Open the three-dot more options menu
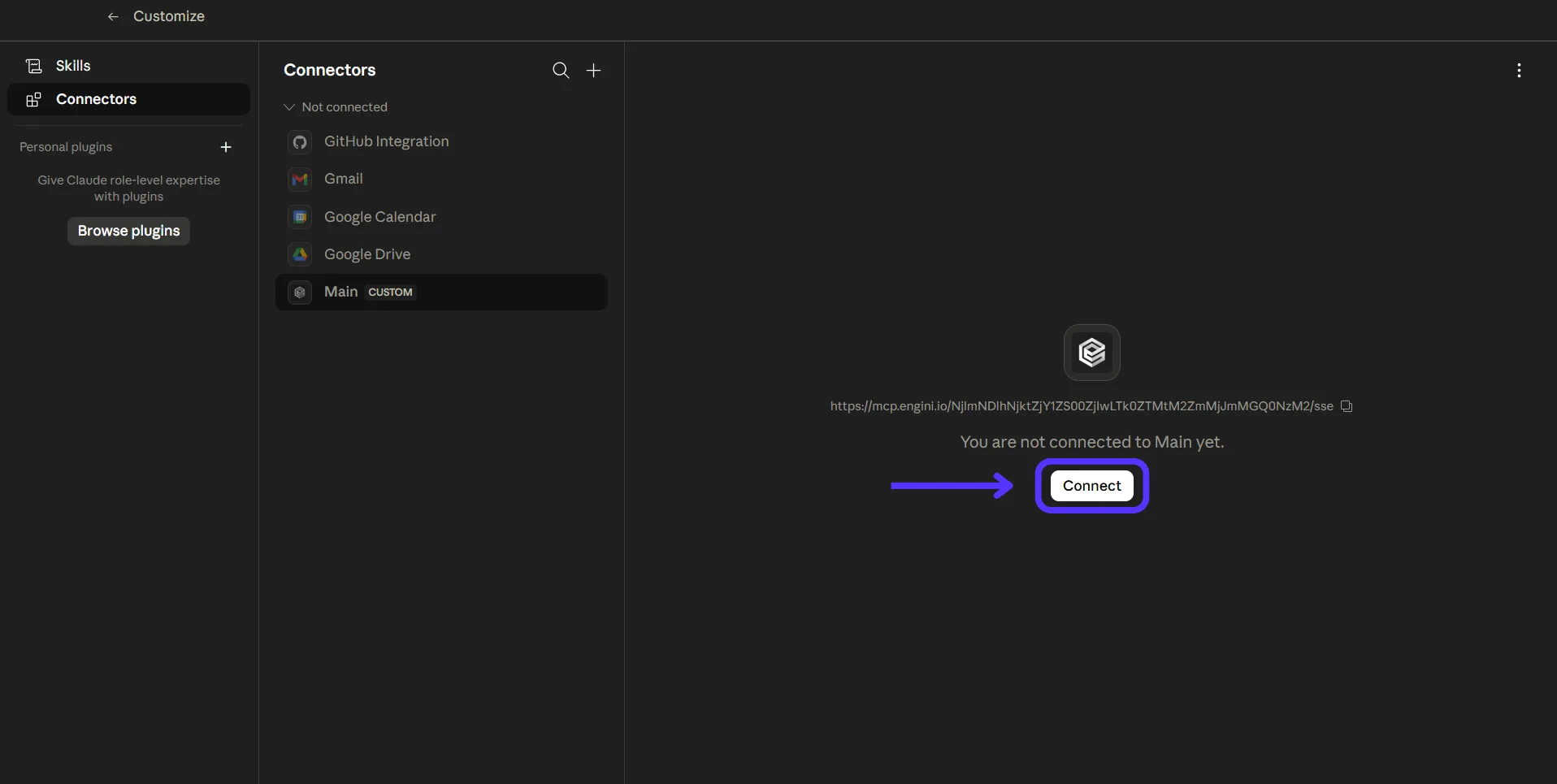1557x784 pixels. click(x=1519, y=71)
